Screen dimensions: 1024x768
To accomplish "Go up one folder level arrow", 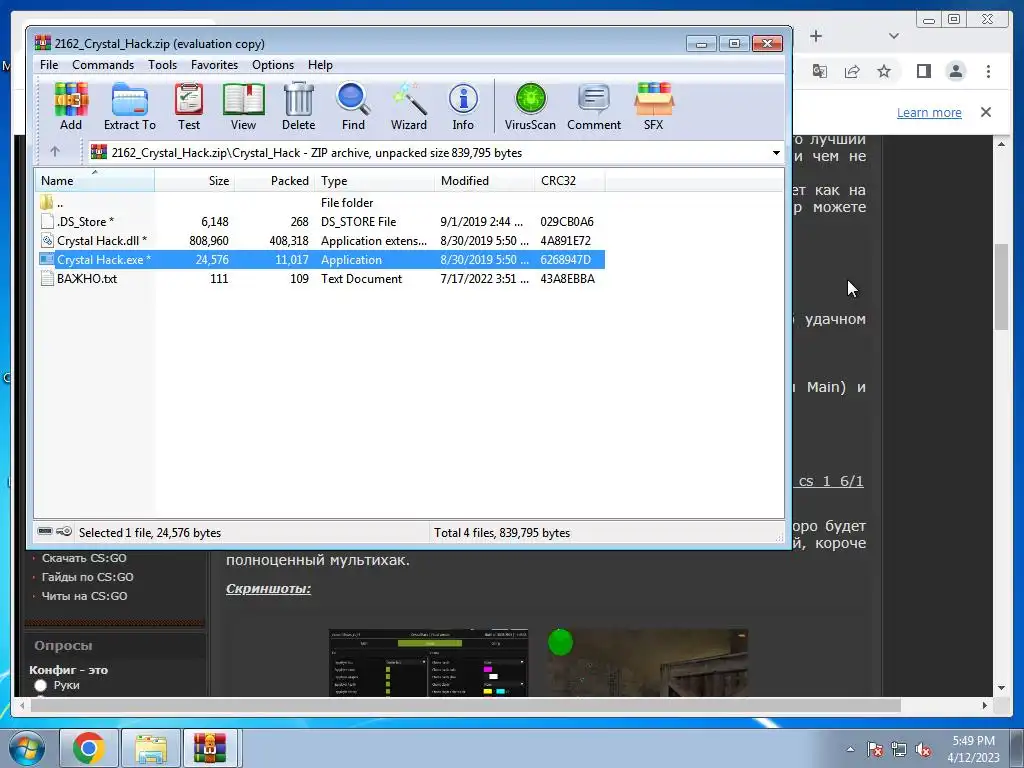I will (55, 152).
